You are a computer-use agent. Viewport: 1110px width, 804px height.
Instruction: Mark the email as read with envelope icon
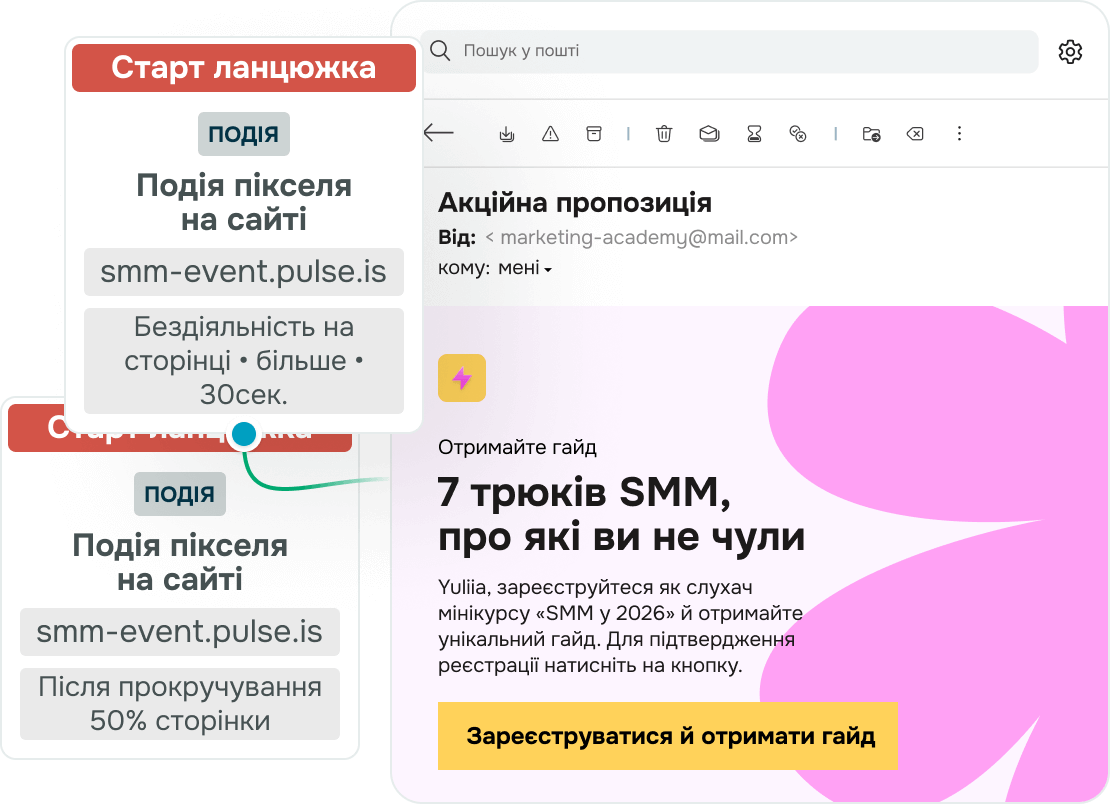tap(709, 133)
